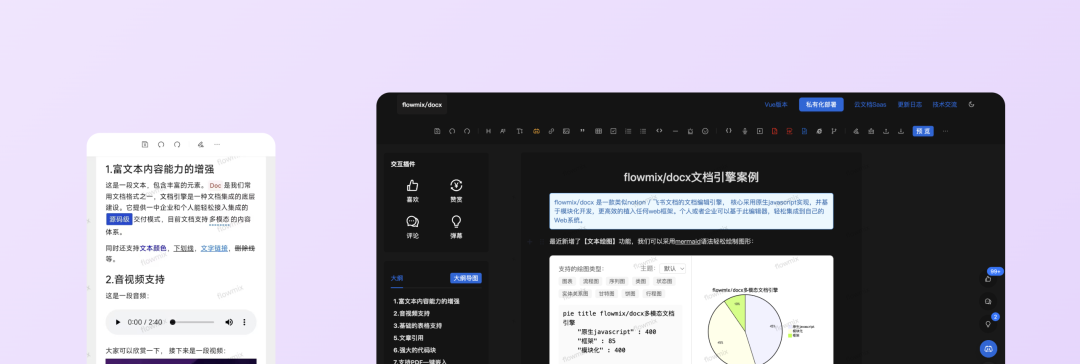The width and height of the screenshot is (1080, 364).
Task: Insert an unordered bullet list
Action: click(x=643, y=131)
